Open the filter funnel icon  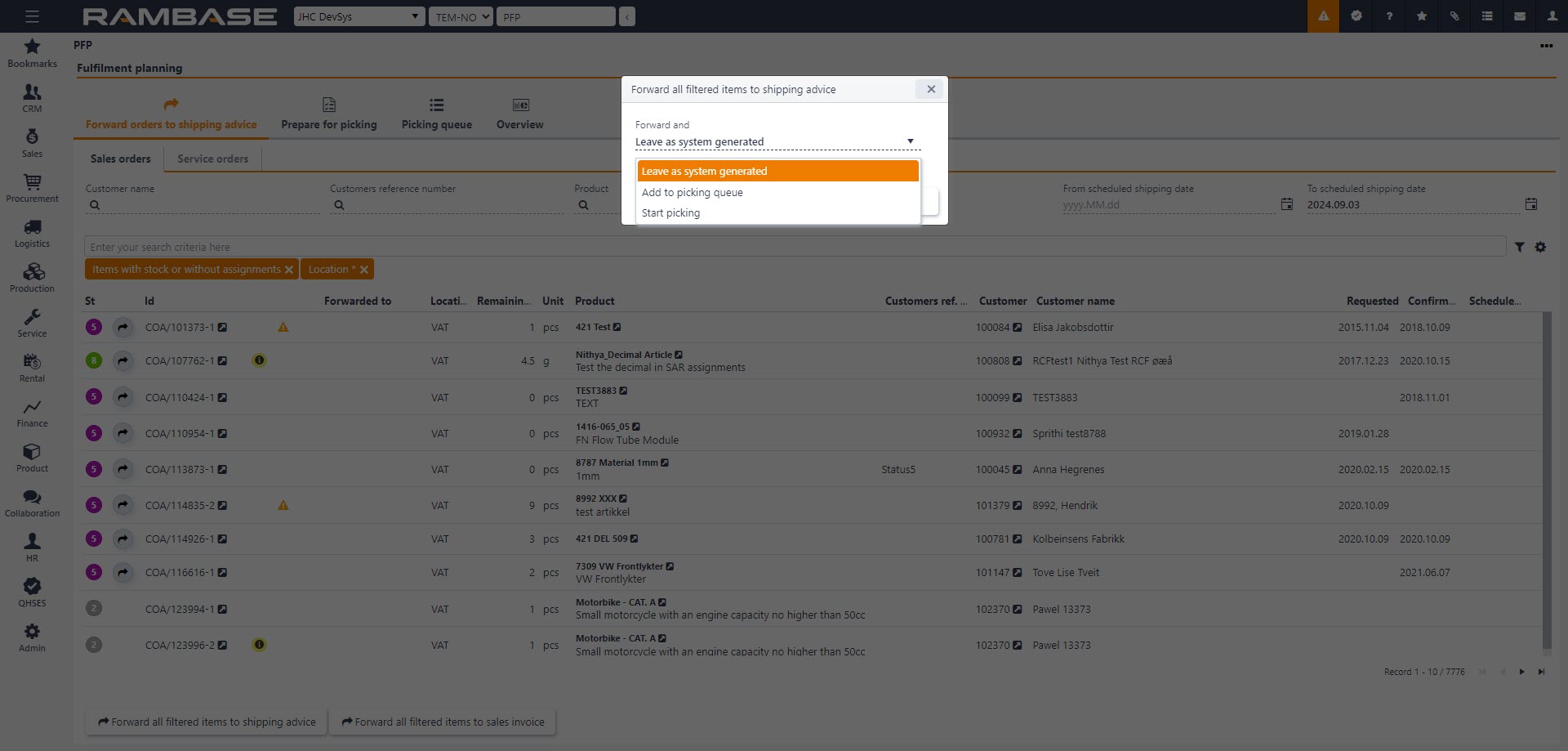(x=1519, y=248)
